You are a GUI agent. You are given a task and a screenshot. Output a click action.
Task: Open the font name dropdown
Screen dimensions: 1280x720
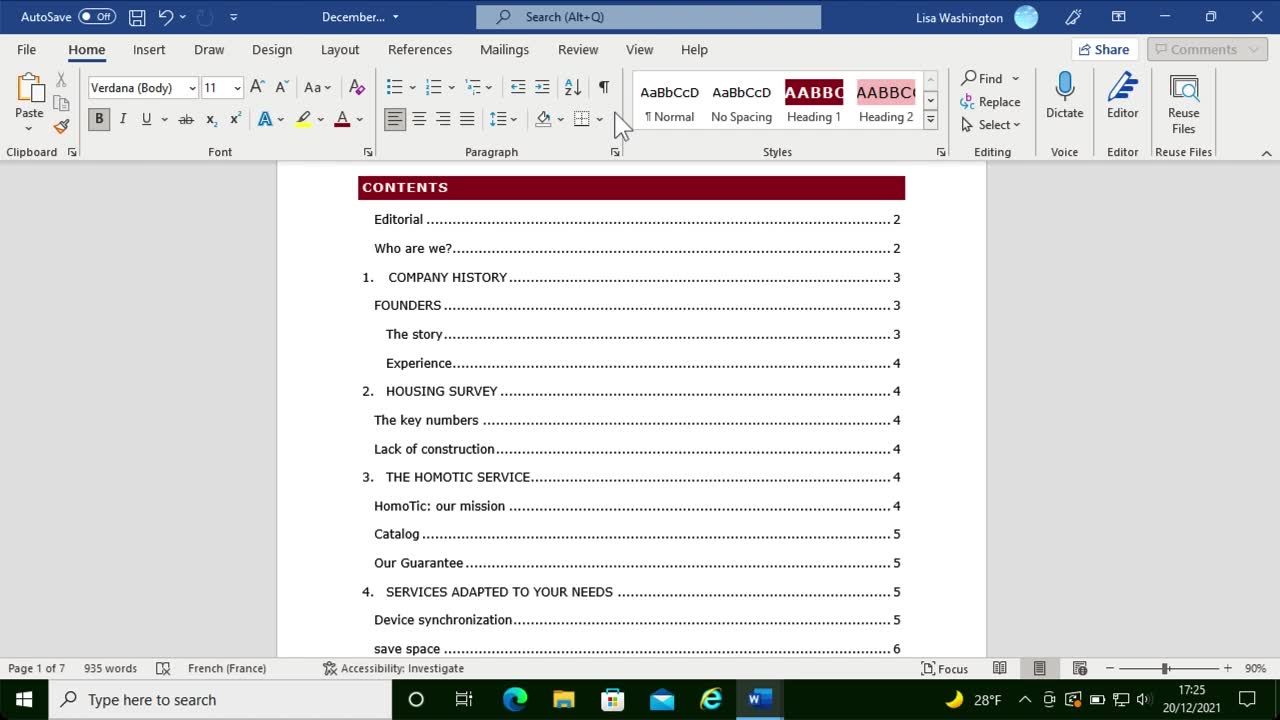[192, 88]
